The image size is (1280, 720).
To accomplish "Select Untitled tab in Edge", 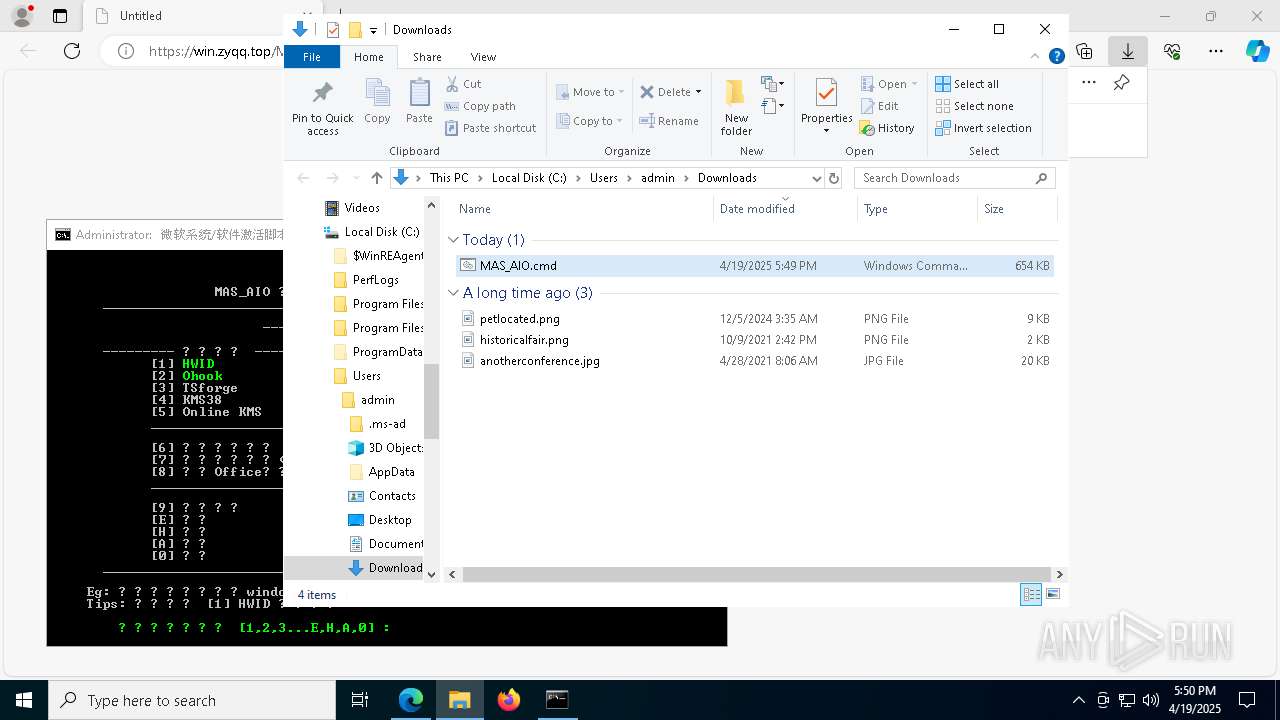I will pyautogui.click(x=140, y=16).
